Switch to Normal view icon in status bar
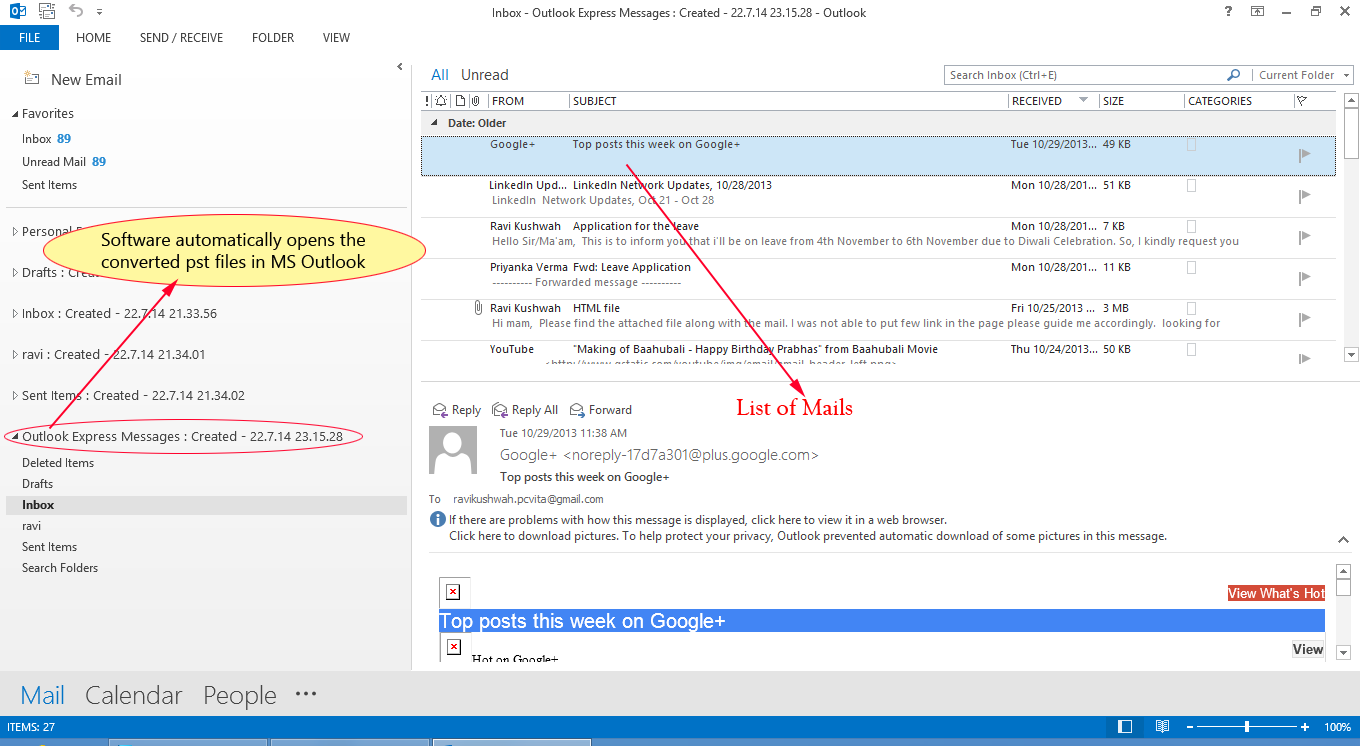 coord(1125,727)
